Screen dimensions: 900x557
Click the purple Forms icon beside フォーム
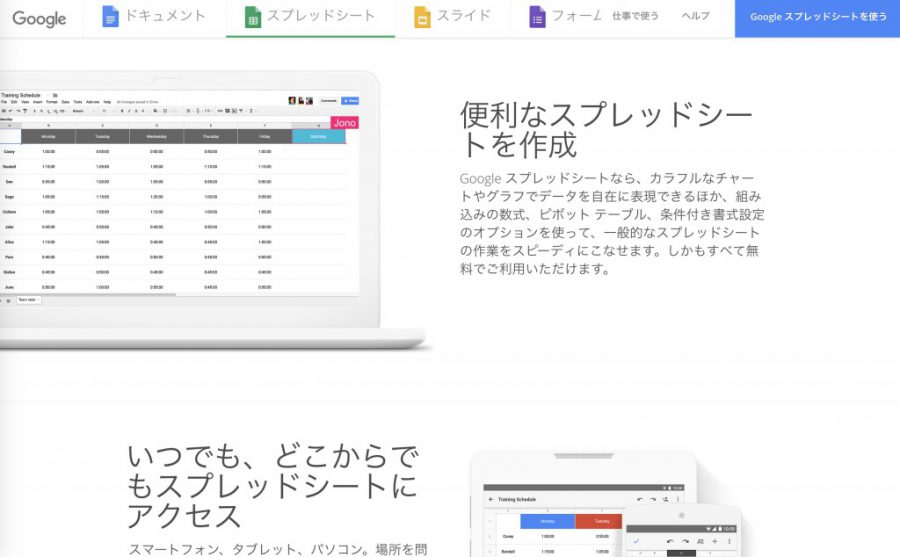537,17
